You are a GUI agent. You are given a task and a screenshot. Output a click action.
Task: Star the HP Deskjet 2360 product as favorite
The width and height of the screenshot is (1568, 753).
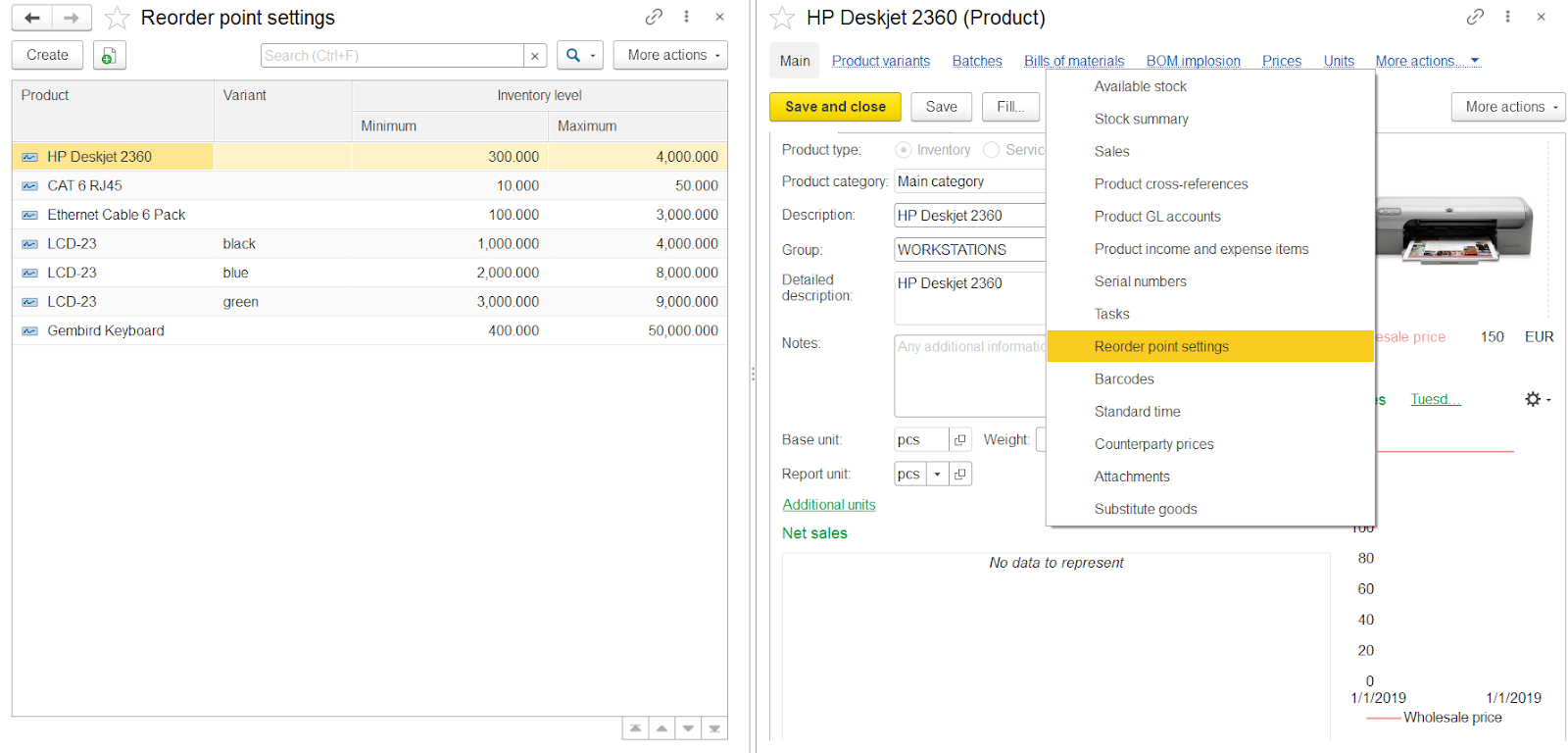click(x=782, y=18)
